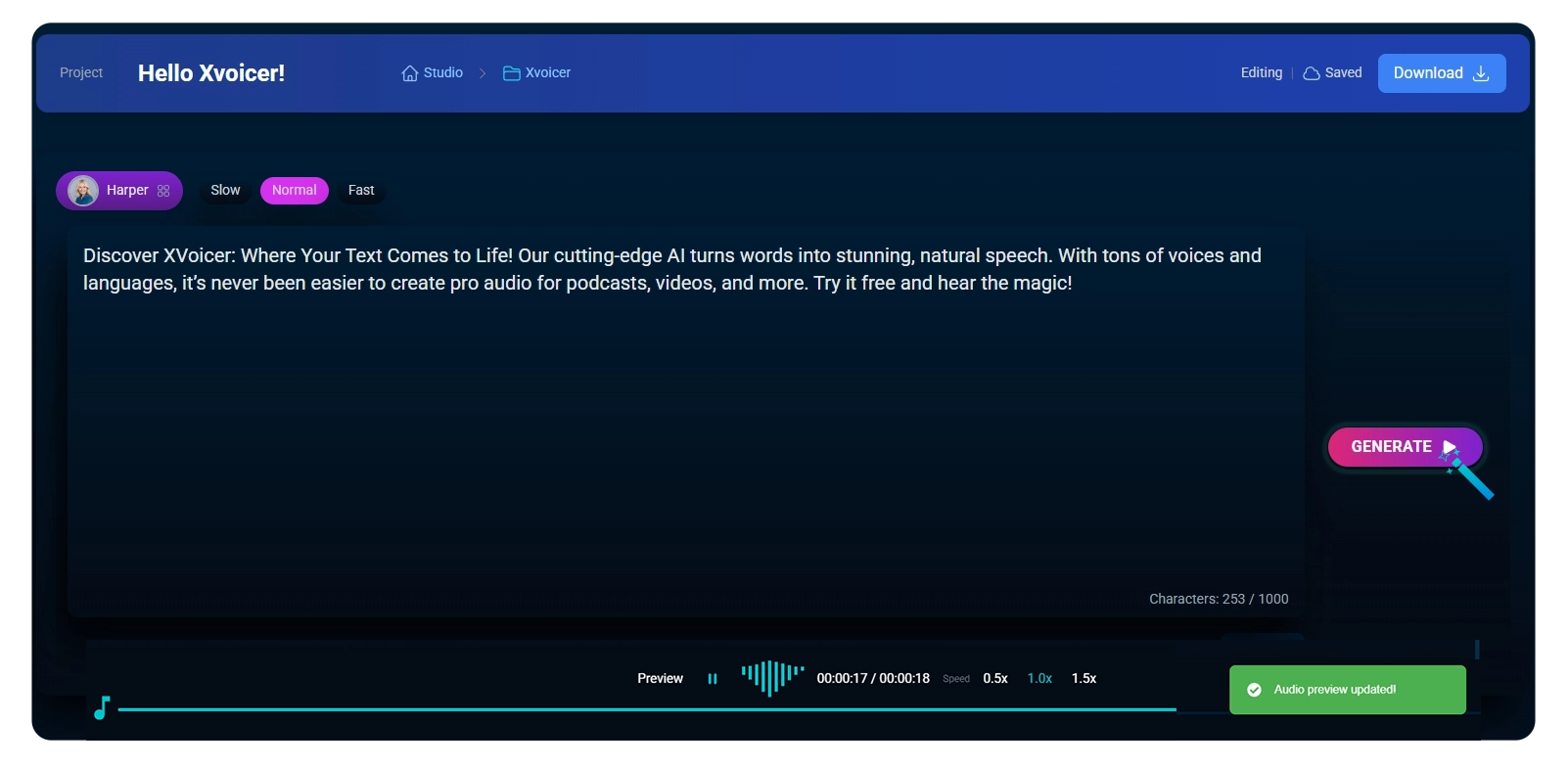The width and height of the screenshot is (1568, 767).
Task: Select Fast speaking pace
Action: point(361,191)
